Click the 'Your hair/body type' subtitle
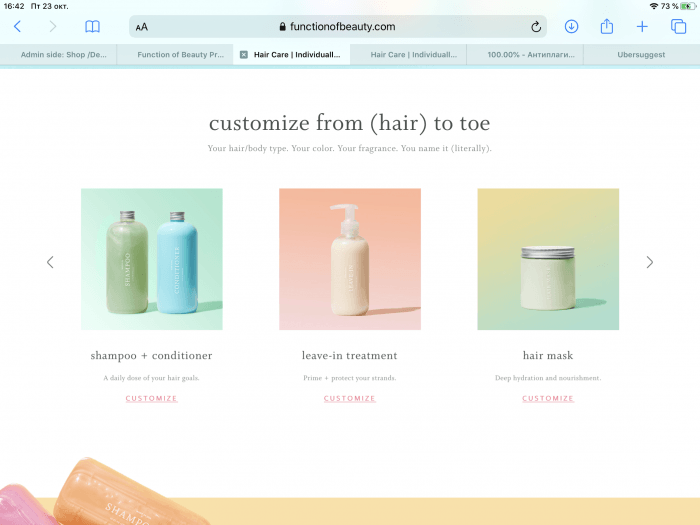The image size is (700, 525). [x=350, y=148]
